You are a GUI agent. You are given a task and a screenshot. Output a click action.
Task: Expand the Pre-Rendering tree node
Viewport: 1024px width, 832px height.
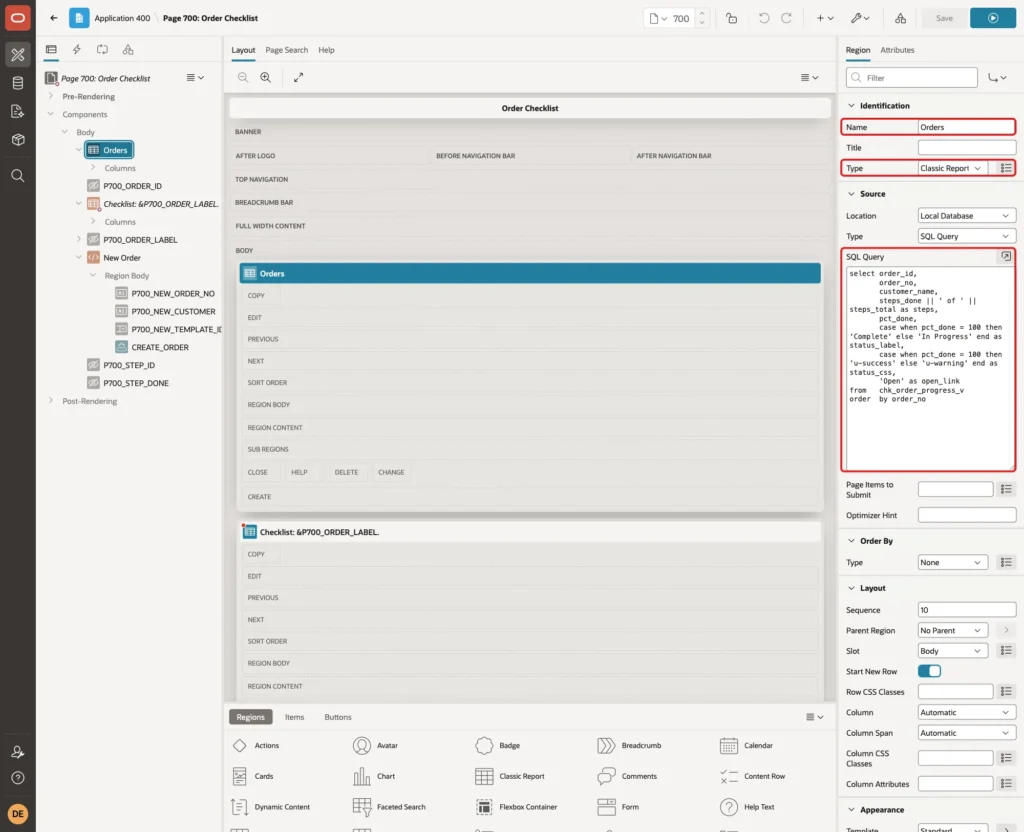(51, 96)
